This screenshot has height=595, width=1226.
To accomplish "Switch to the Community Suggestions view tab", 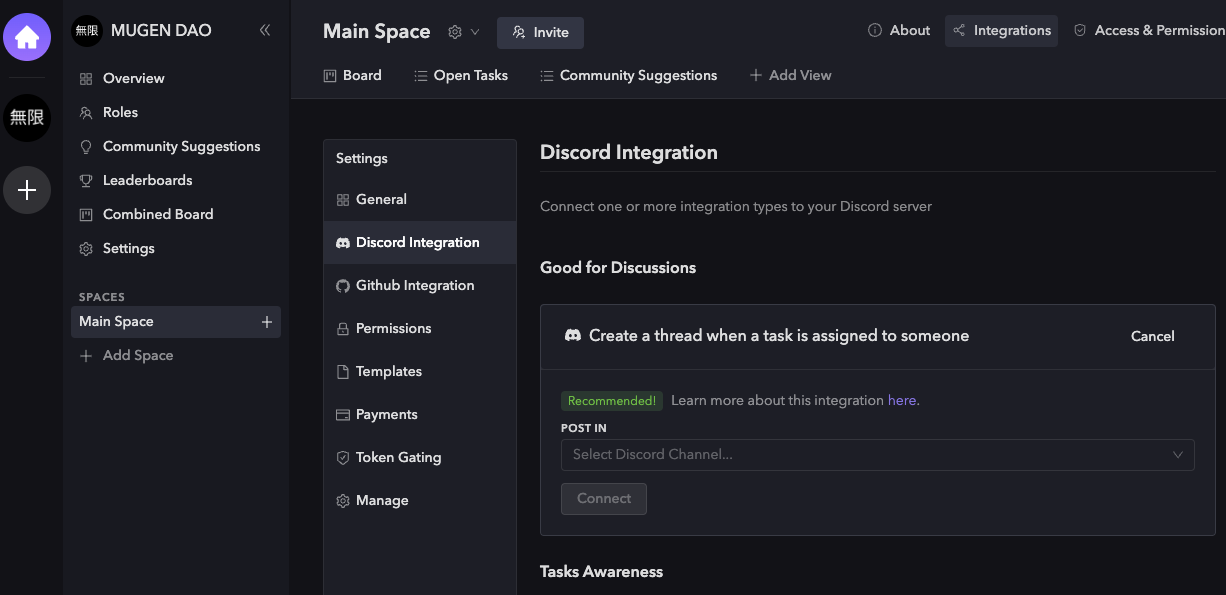I will (628, 75).
